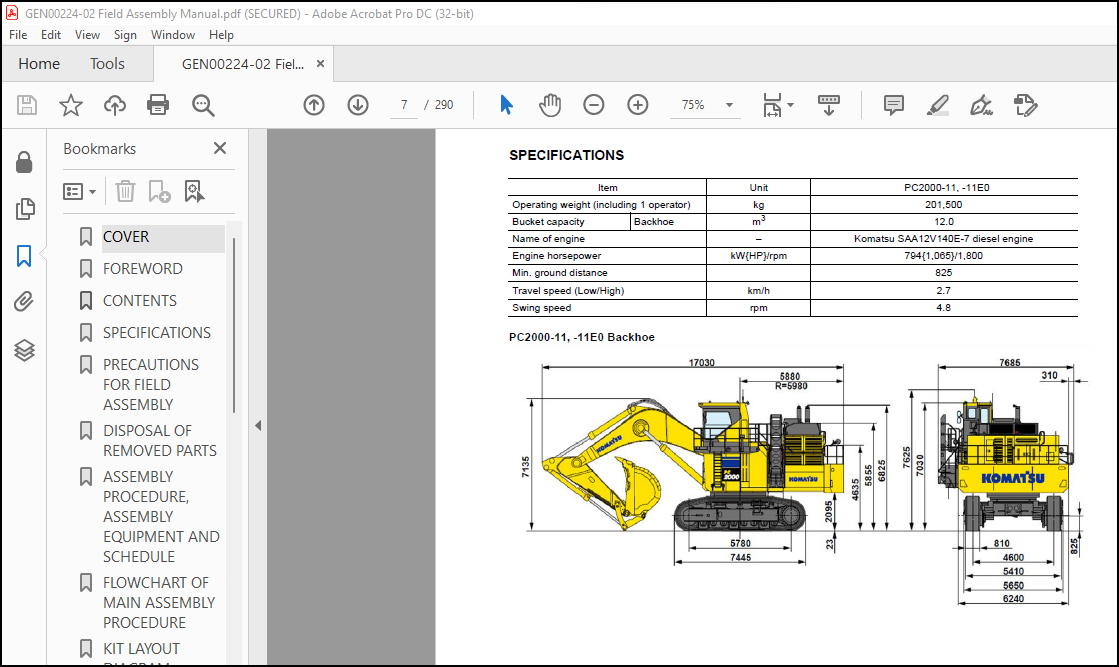Viewport: 1119px width, 667px height.
Task: Switch to the Tools tab
Action: pyautogui.click(x=107, y=63)
